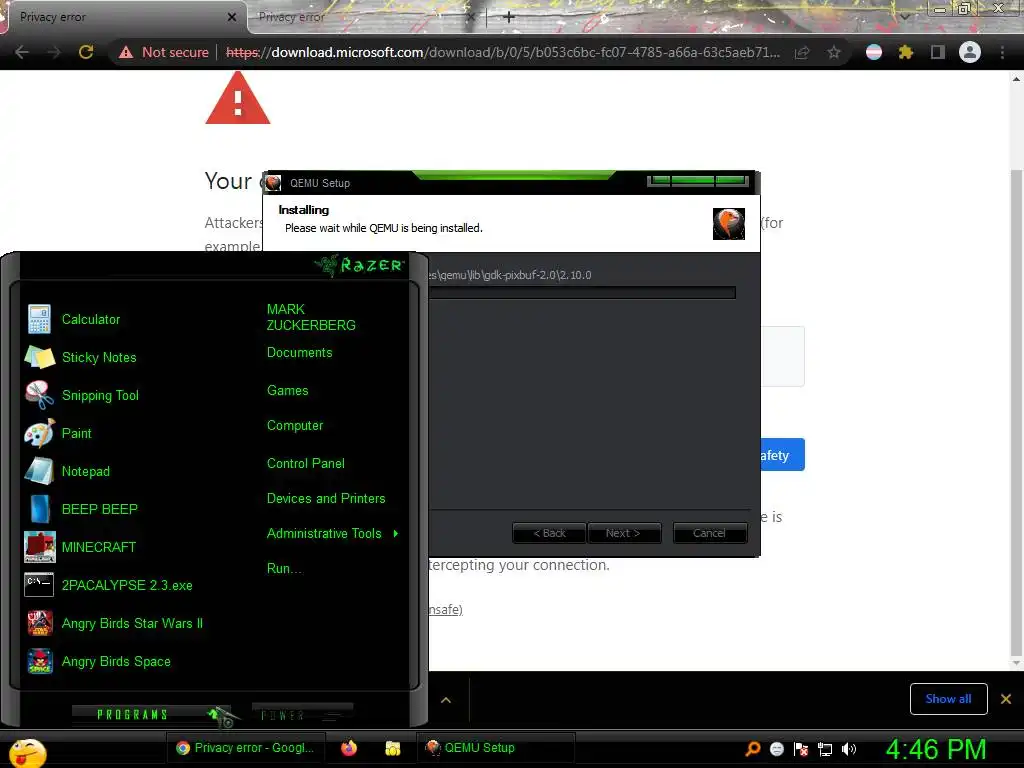Click the Razer logo in start menu
This screenshot has width=1024, height=768.
tap(359, 265)
